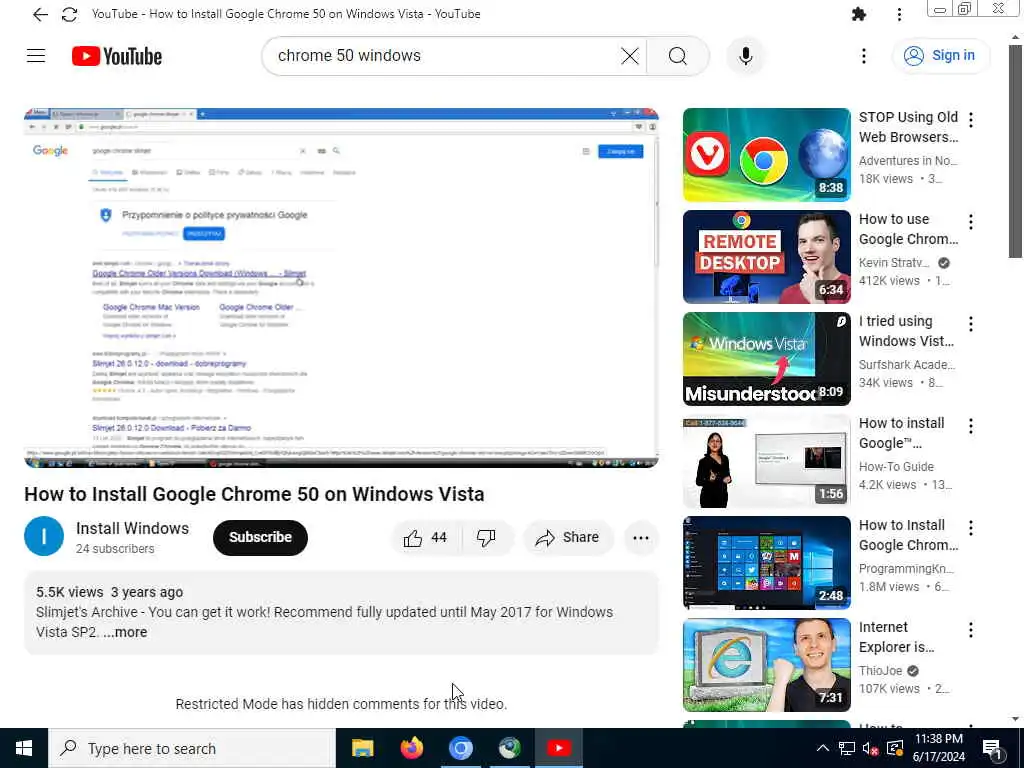1024x768 pixels.
Task: Launch Firefox from the taskbar
Action: coord(411,748)
